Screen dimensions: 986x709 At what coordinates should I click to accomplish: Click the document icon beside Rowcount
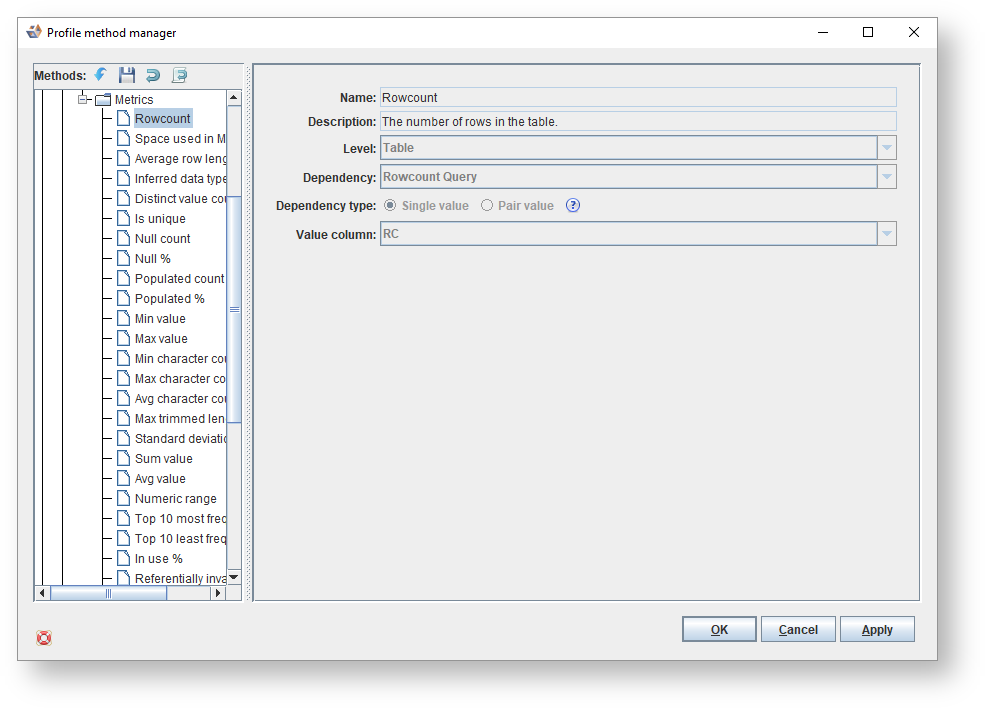tap(123, 118)
